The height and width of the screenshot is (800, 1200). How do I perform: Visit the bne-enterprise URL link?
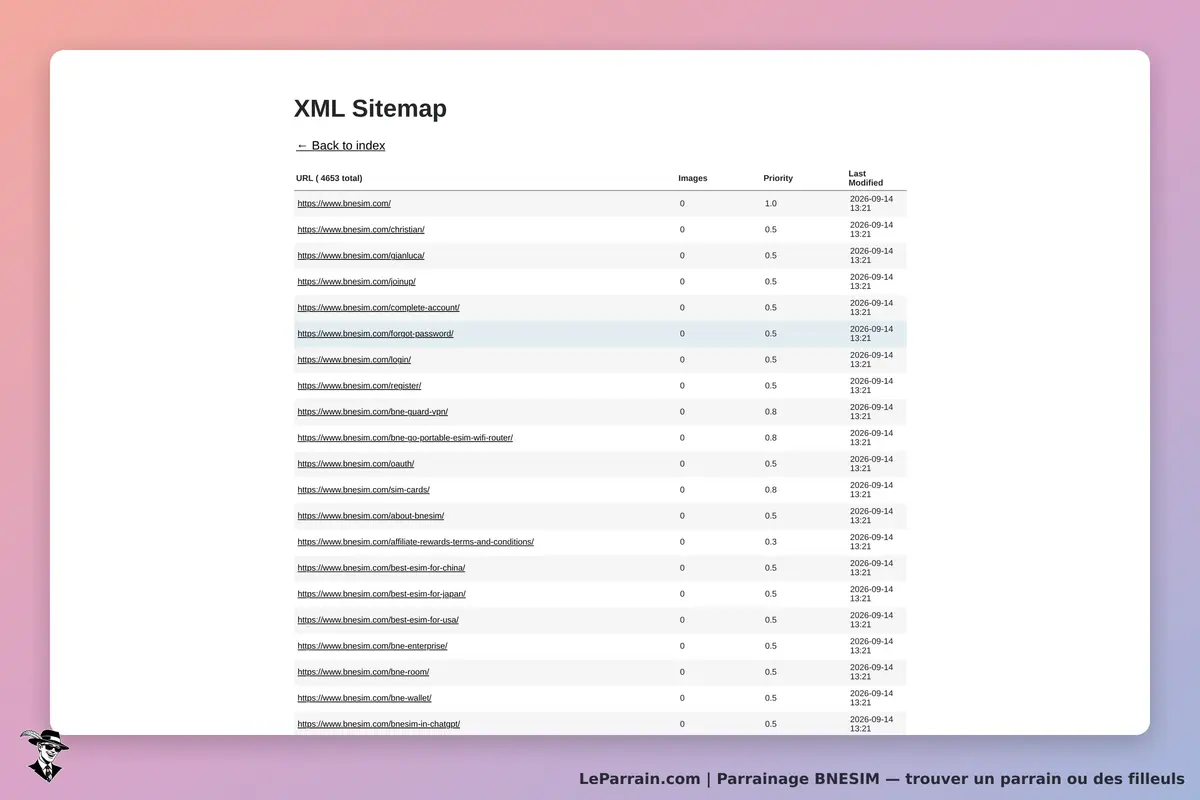[372, 646]
